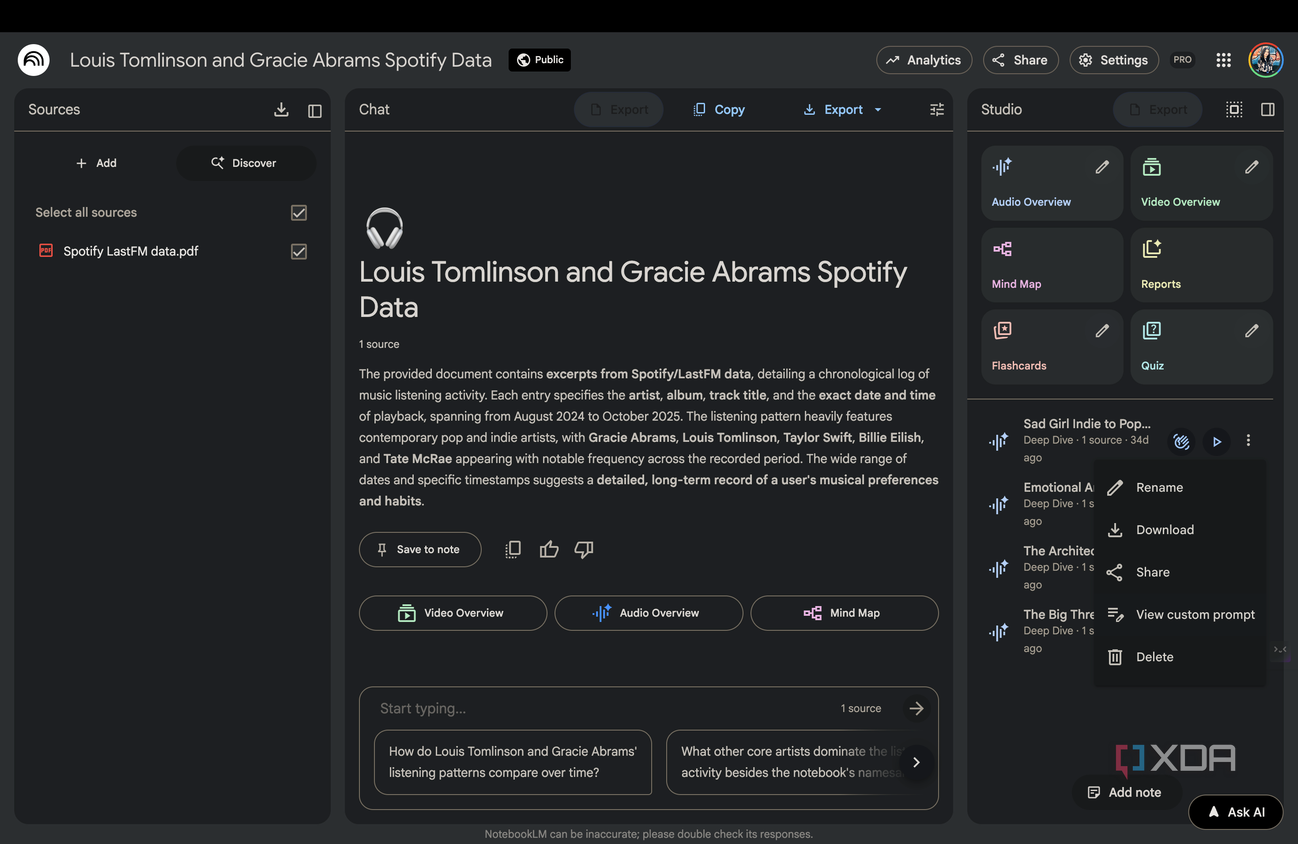Choose Download from the context menu

pyautogui.click(x=1180, y=530)
